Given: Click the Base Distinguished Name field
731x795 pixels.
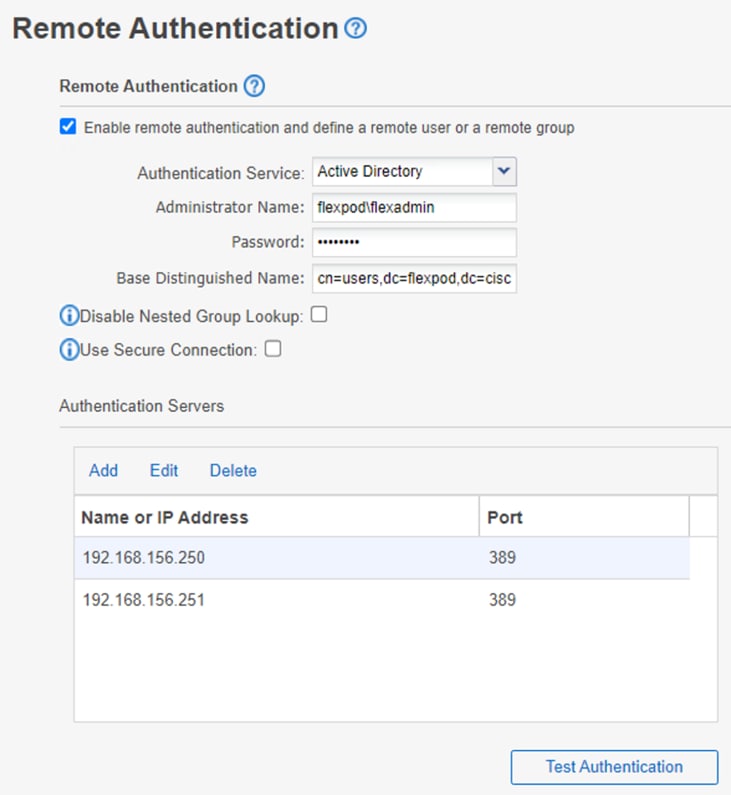Looking at the screenshot, I should (x=414, y=278).
